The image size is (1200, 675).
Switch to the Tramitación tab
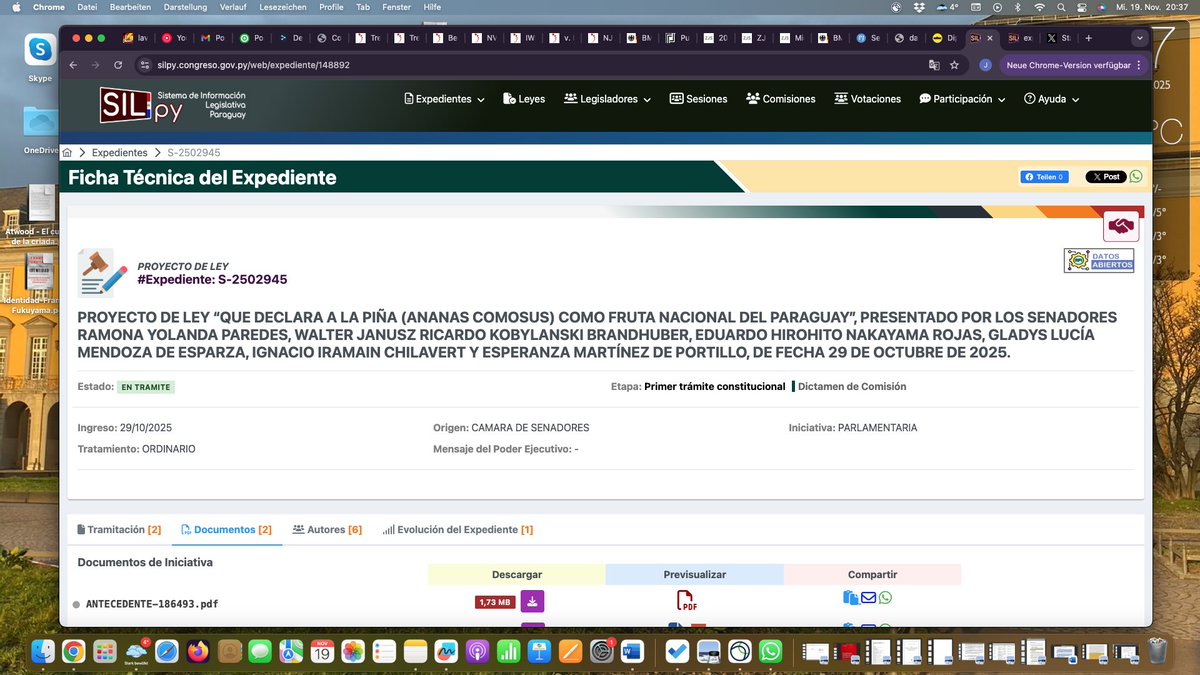(119, 529)
